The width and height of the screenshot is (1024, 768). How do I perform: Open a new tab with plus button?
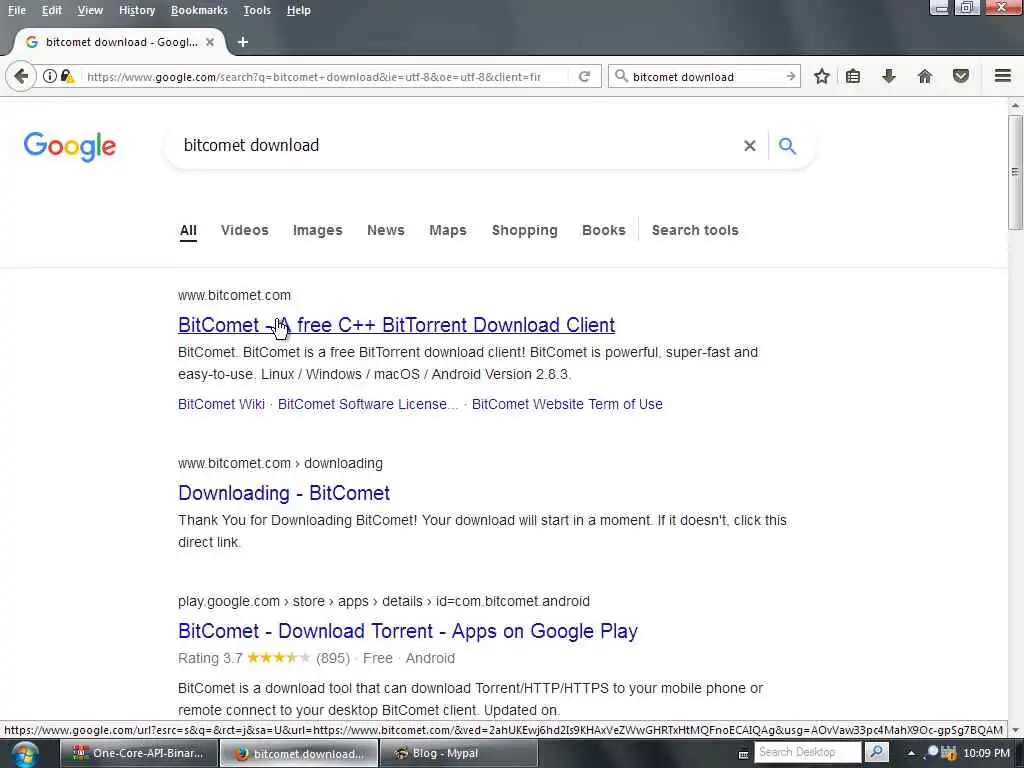point(243,42)
